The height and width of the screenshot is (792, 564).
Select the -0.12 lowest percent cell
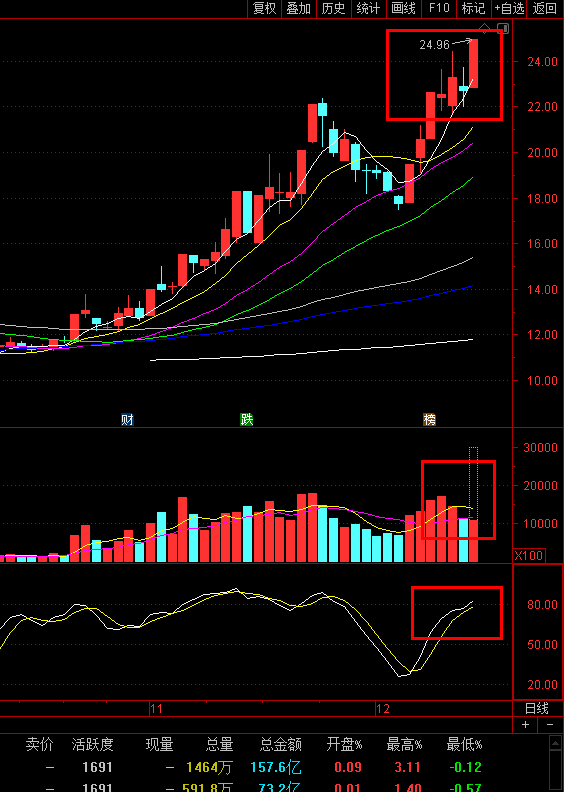(x=465, y=768)
